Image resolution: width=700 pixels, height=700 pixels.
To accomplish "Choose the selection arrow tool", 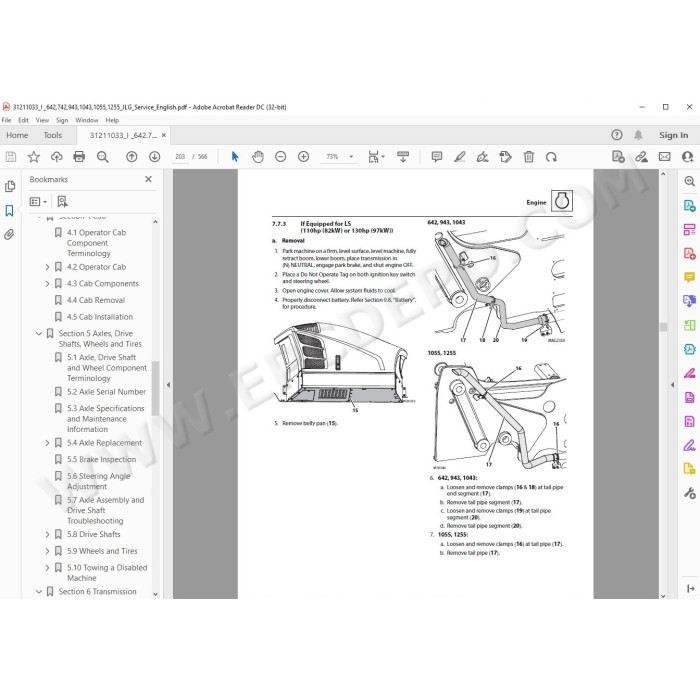I will tap(235, 157).
